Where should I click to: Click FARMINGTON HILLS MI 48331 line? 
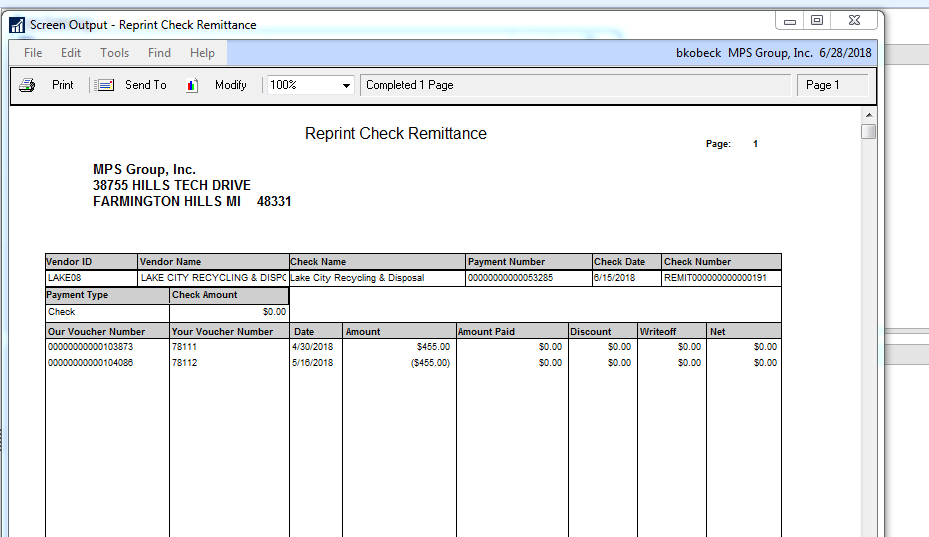(192, 202)
